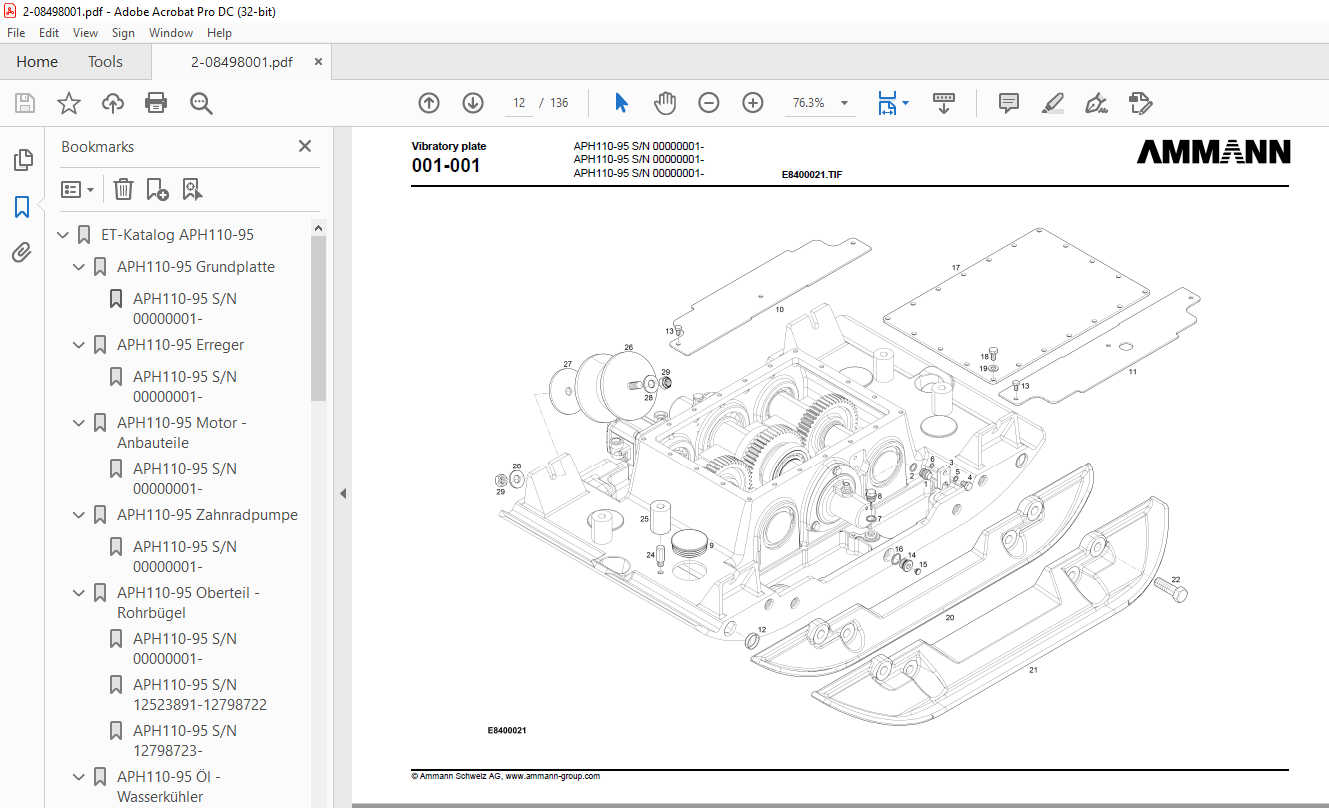Open the fit page options dropdown arrow
The image size is (1329, 808).
[905, 103]
